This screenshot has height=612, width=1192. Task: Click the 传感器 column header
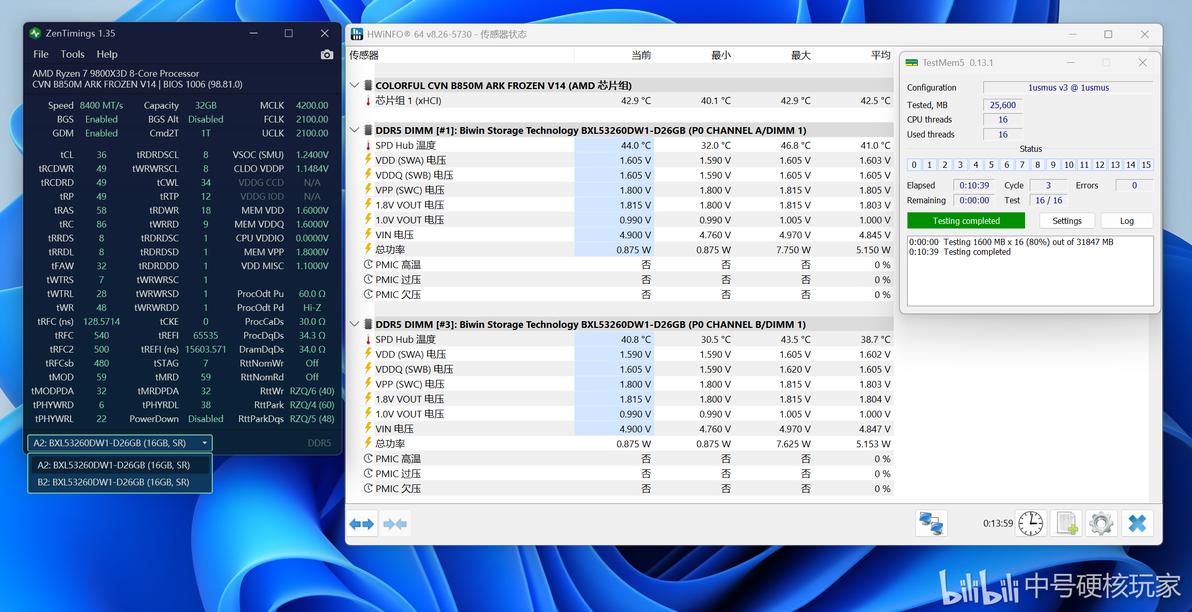364,55
